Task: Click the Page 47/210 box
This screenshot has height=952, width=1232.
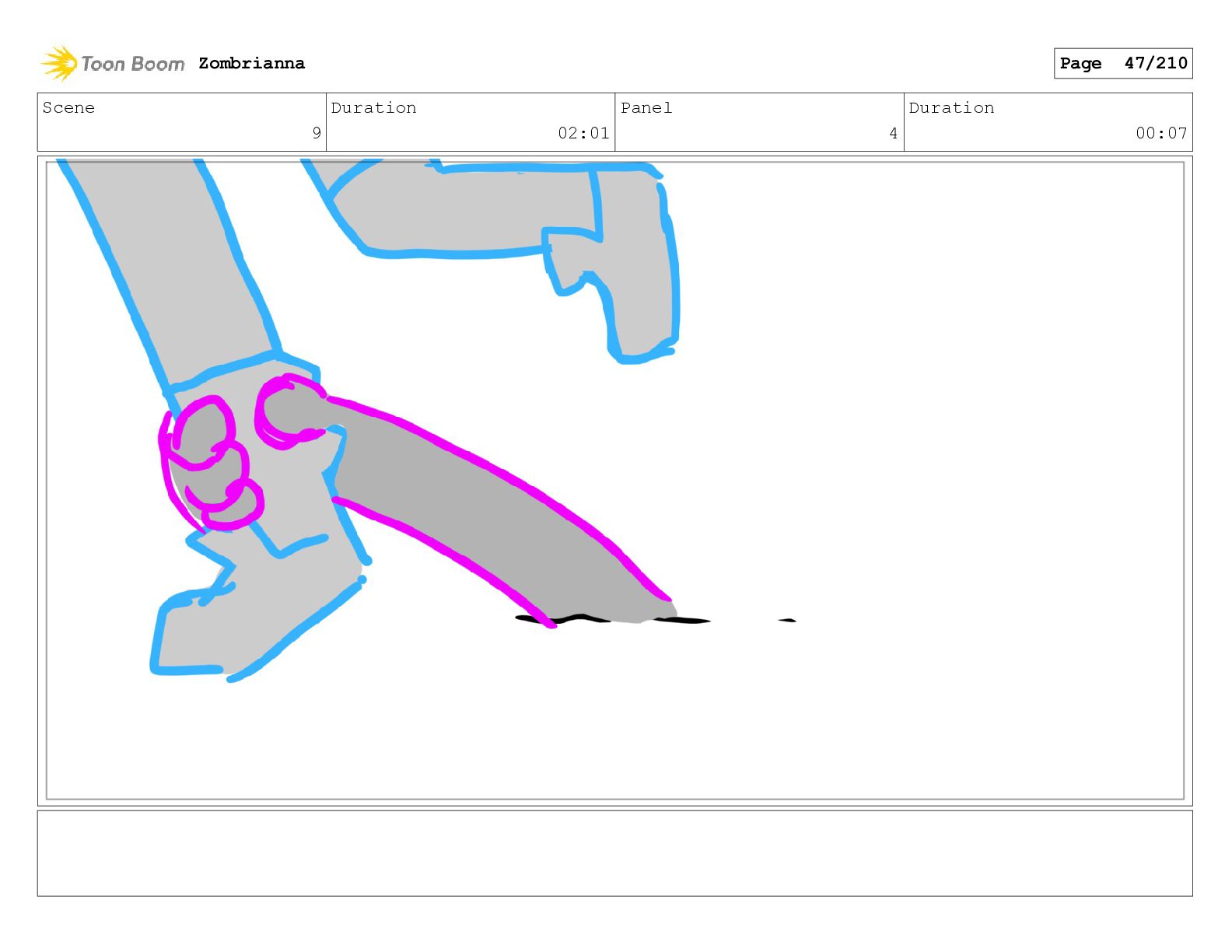Action: [x=1123, y=63]
